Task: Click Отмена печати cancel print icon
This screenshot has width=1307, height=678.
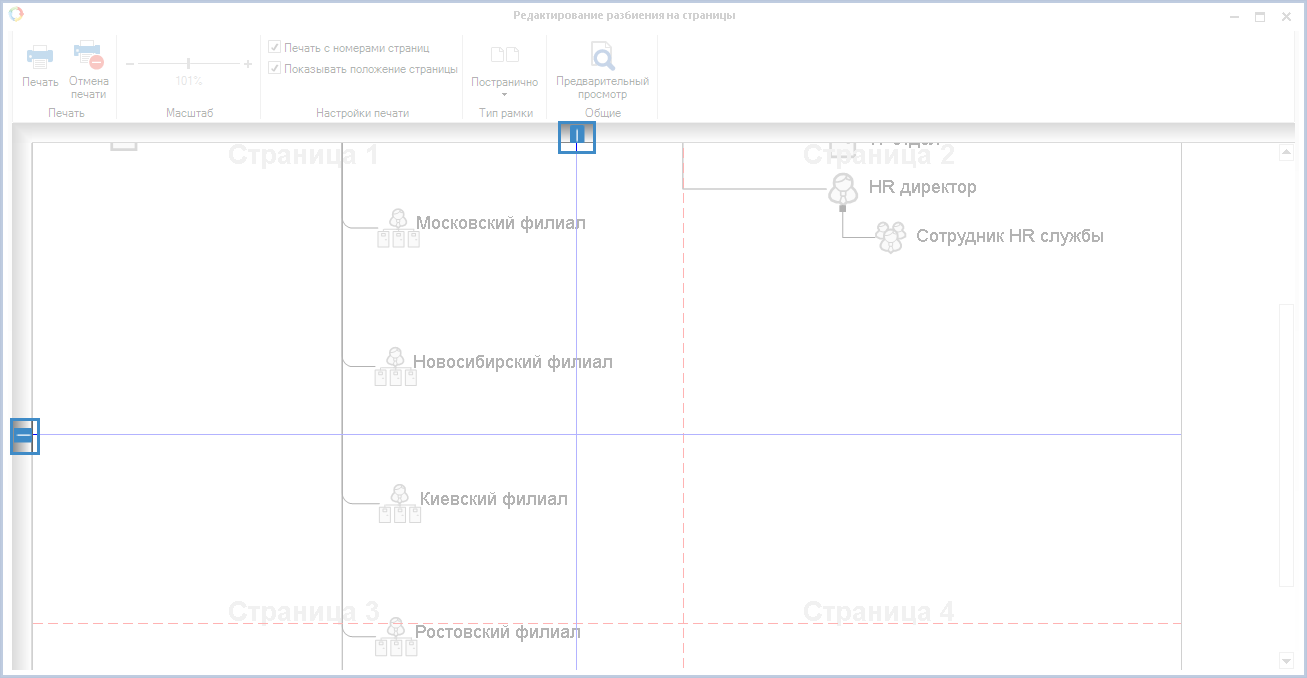Action: [x=88, y=55]
